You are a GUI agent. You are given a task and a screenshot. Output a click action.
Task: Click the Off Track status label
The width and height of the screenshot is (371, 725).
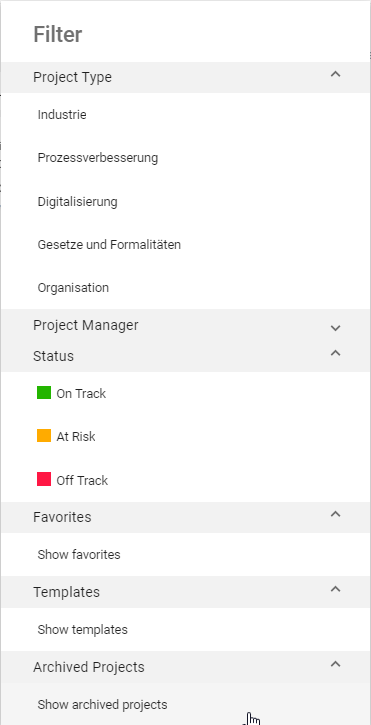point(82,480)
